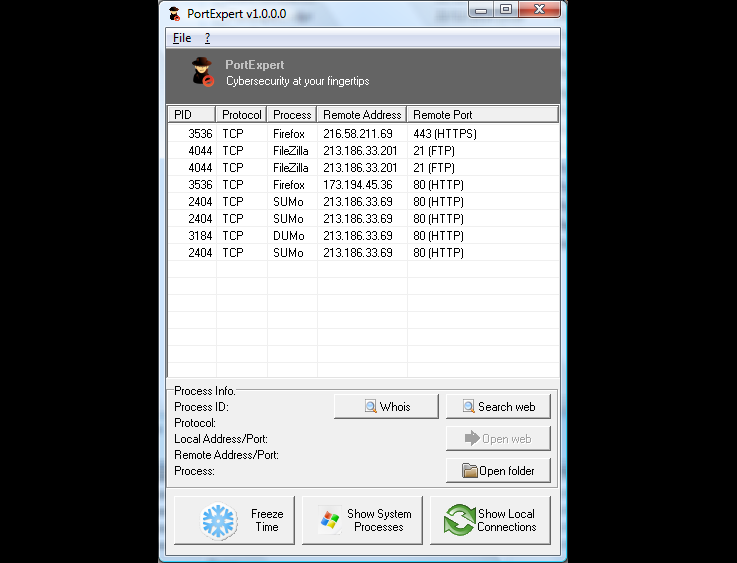Screen dimensions: 737x563
Task: Select the row with address 216.58.211.69
Action: (364, 134)
